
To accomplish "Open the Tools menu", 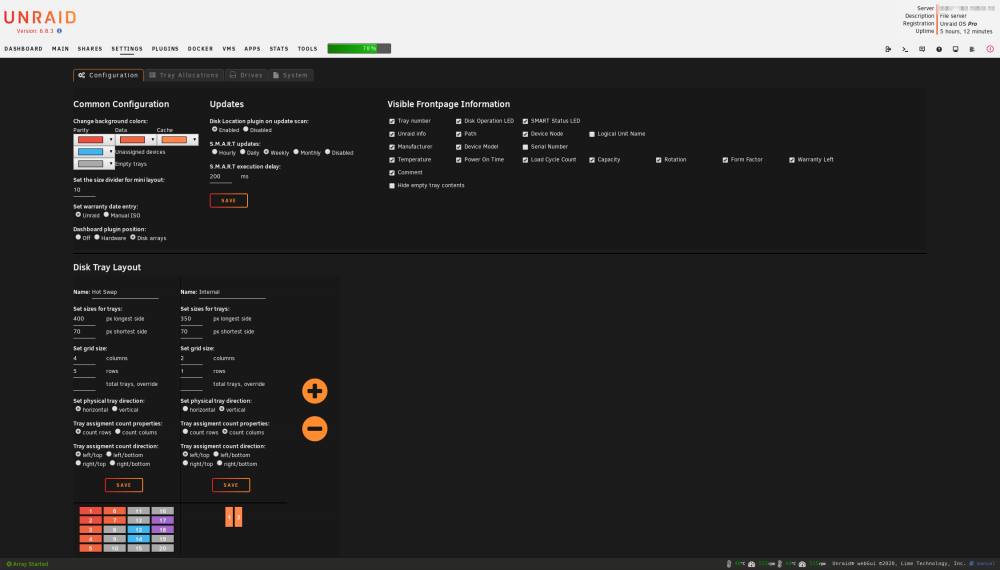I will (307, 49).
